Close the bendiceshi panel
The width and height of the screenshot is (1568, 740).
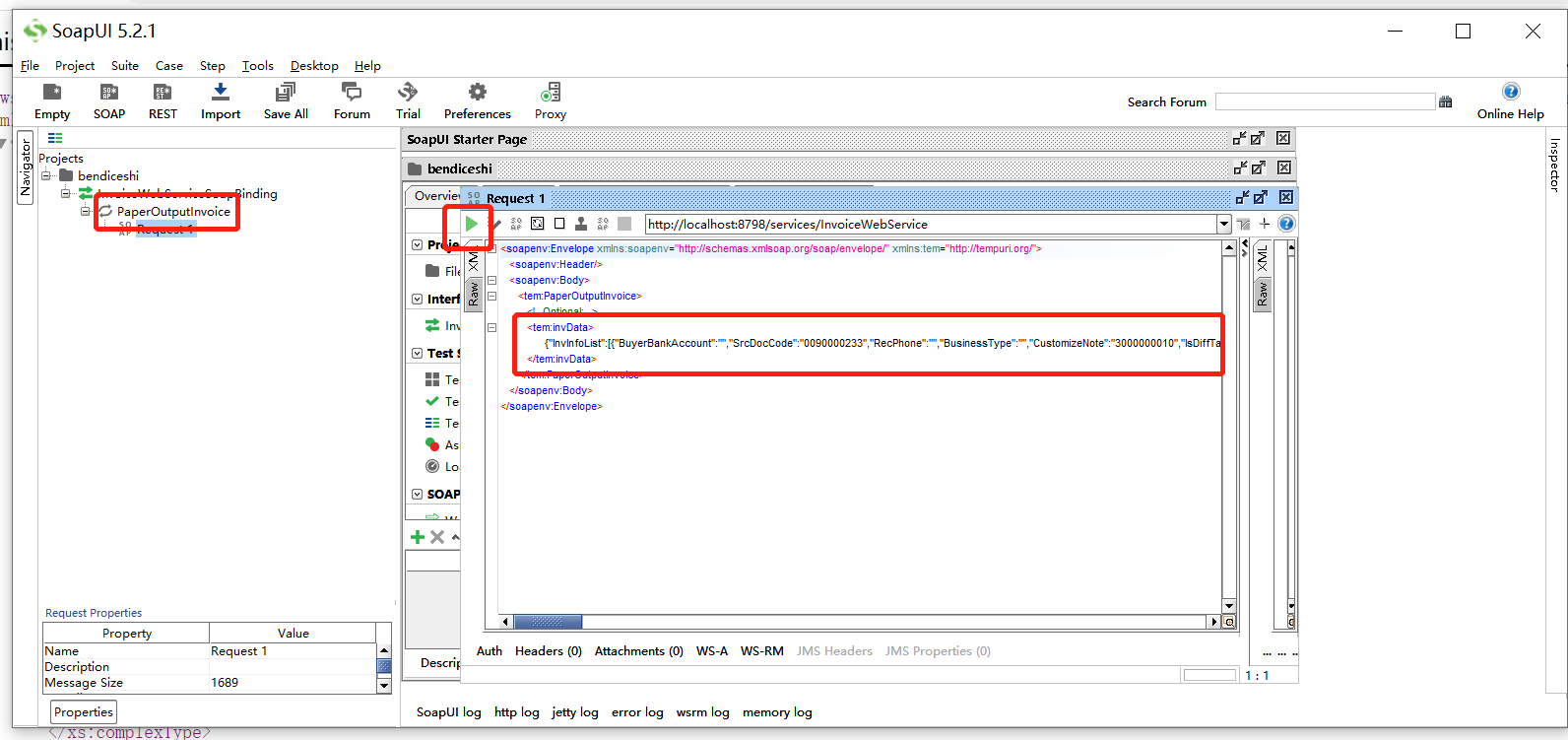pyautogui.click(x=1283, y=168)
